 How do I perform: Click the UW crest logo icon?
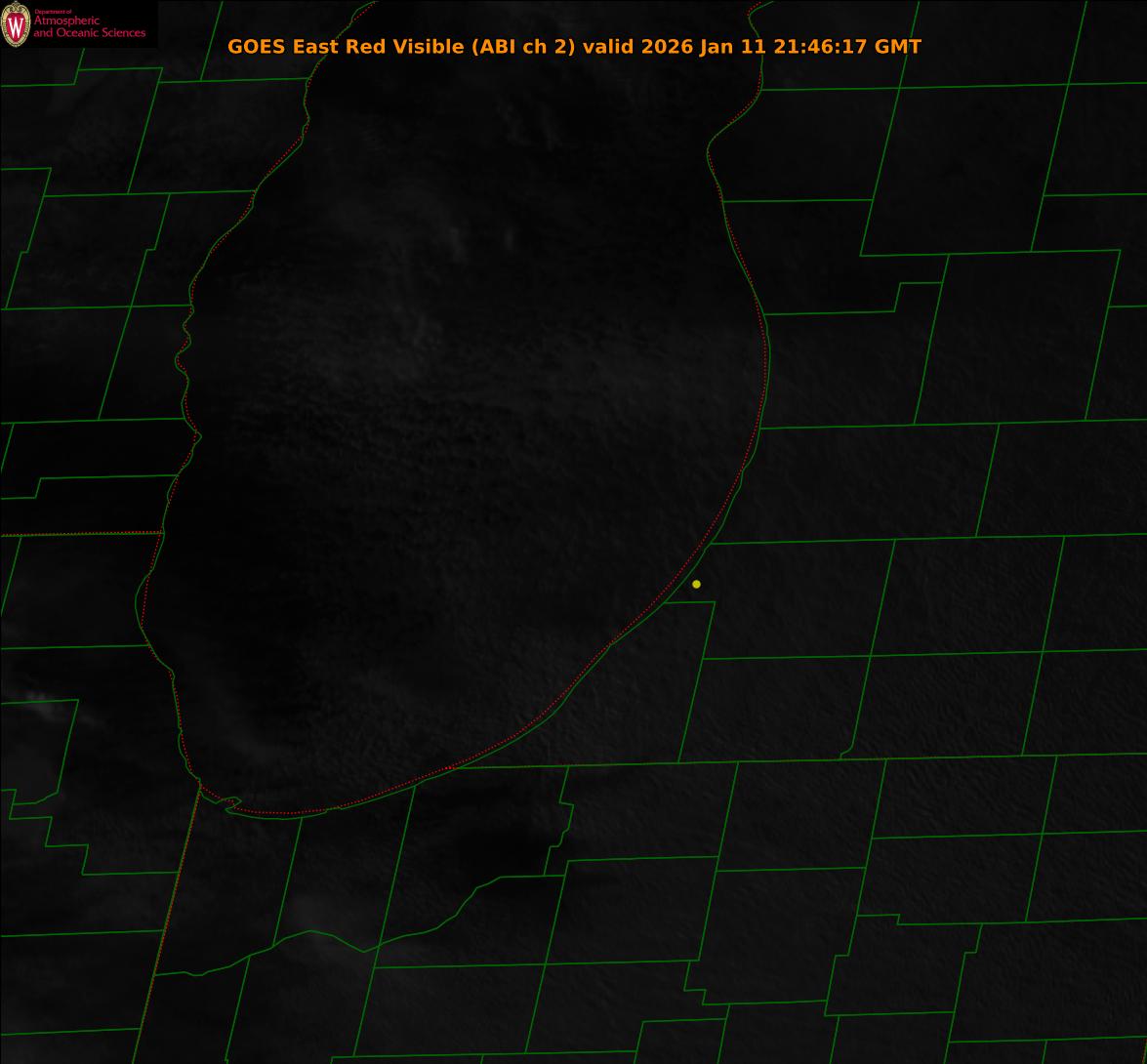[x=15, y=24]
